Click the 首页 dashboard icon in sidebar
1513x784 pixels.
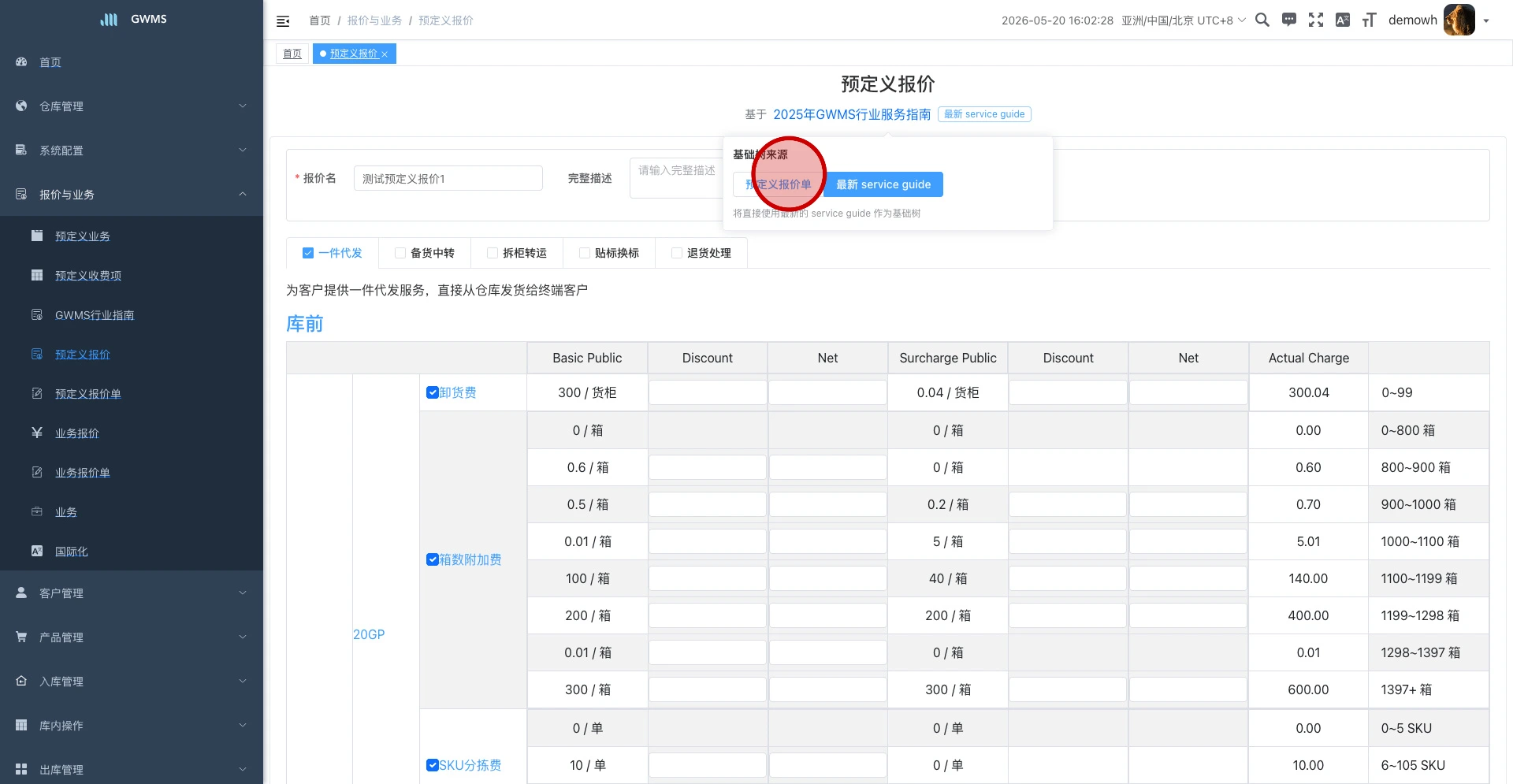21,61
